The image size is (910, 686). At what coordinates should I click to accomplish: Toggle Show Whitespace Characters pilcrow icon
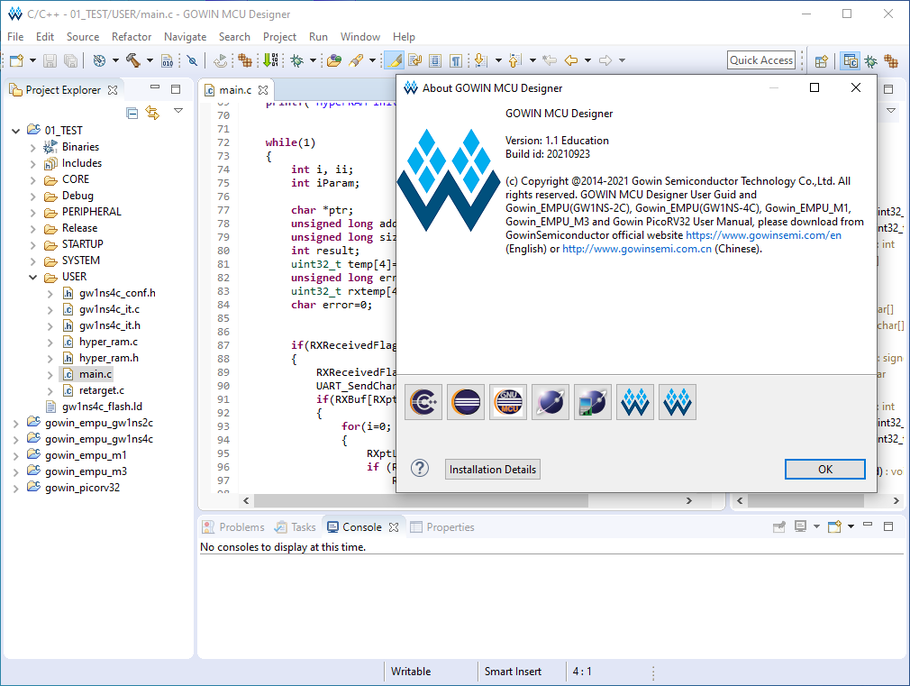(x=456, y=60)
